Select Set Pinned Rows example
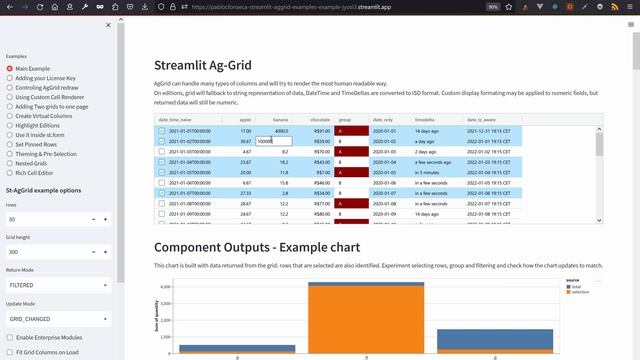640x360 pixels. coord(31,144)
